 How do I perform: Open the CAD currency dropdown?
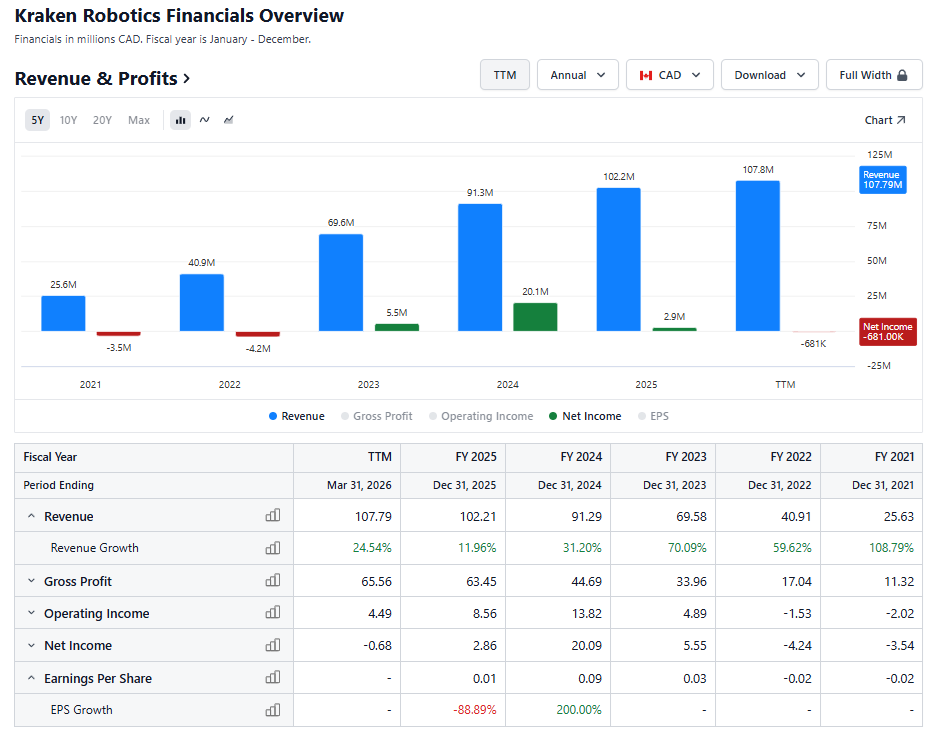(x=670, y=75)
